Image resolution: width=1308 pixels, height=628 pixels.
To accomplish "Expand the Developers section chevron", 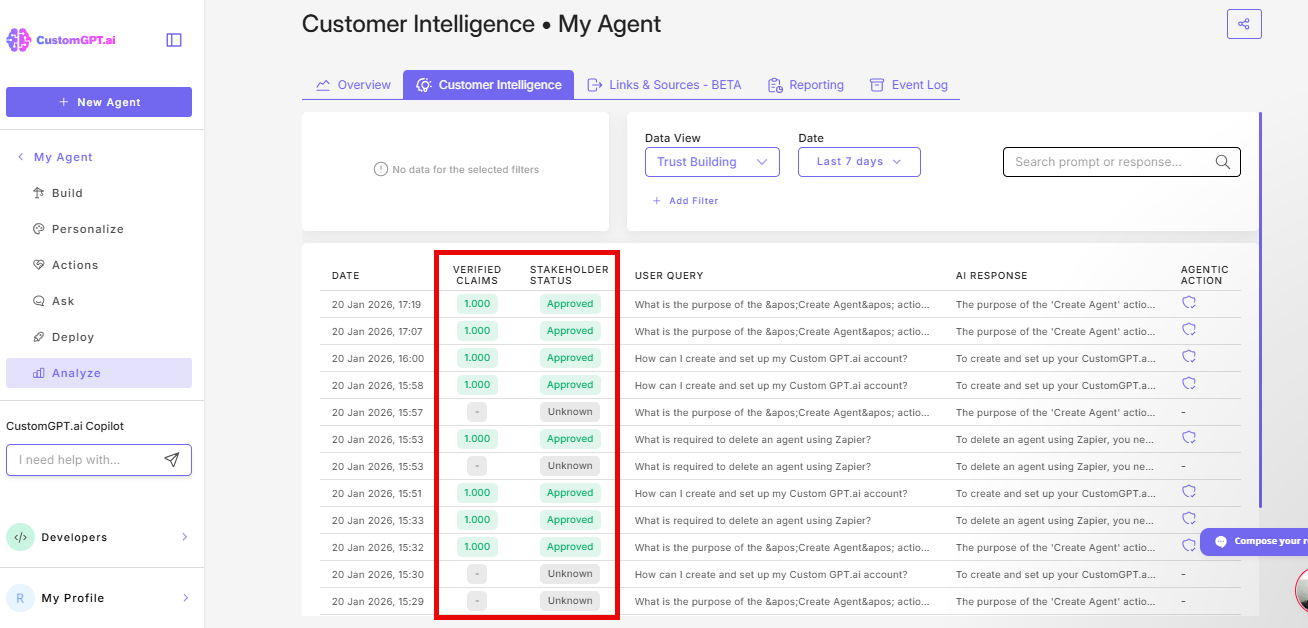I will pos(185,537).
